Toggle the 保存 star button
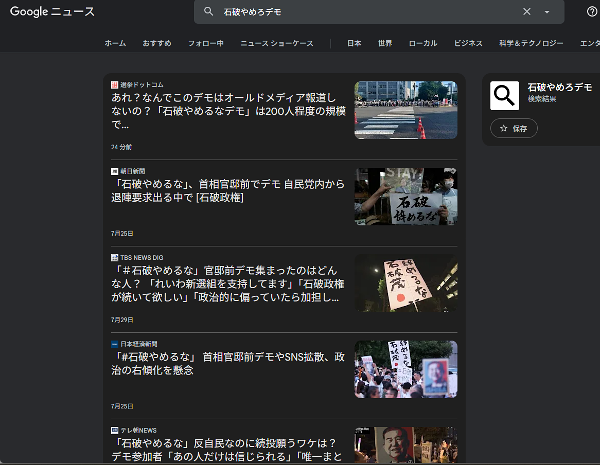600x465 pixels. click(514, 128)
